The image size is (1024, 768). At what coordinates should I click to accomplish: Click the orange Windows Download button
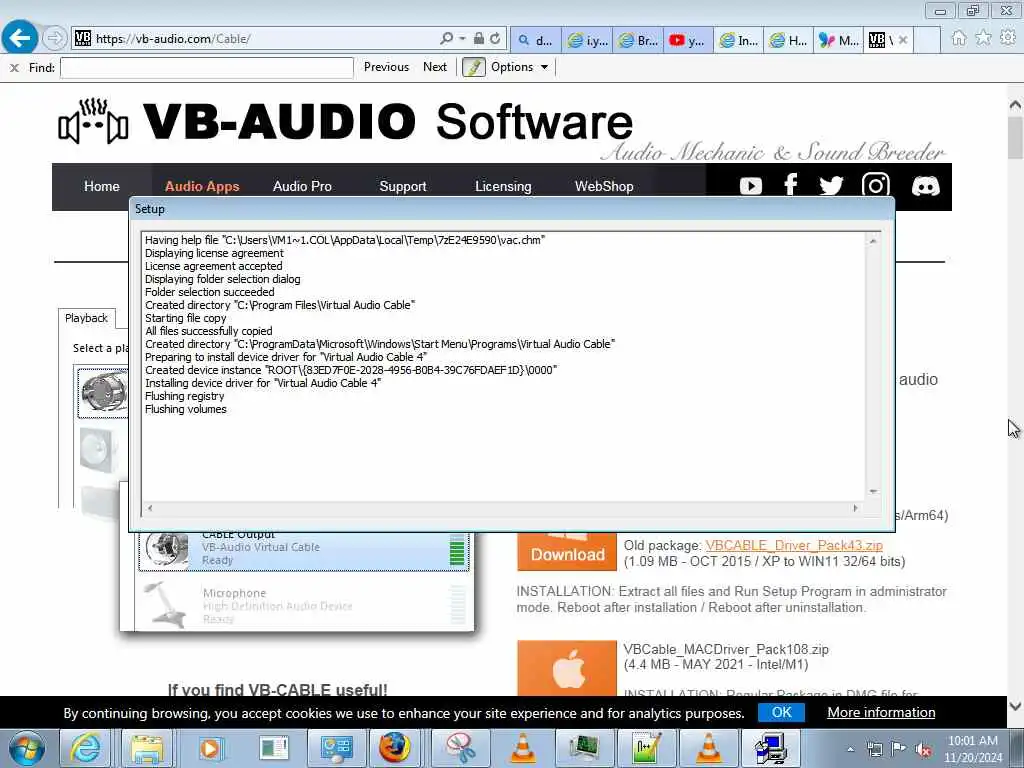(567, 552)
